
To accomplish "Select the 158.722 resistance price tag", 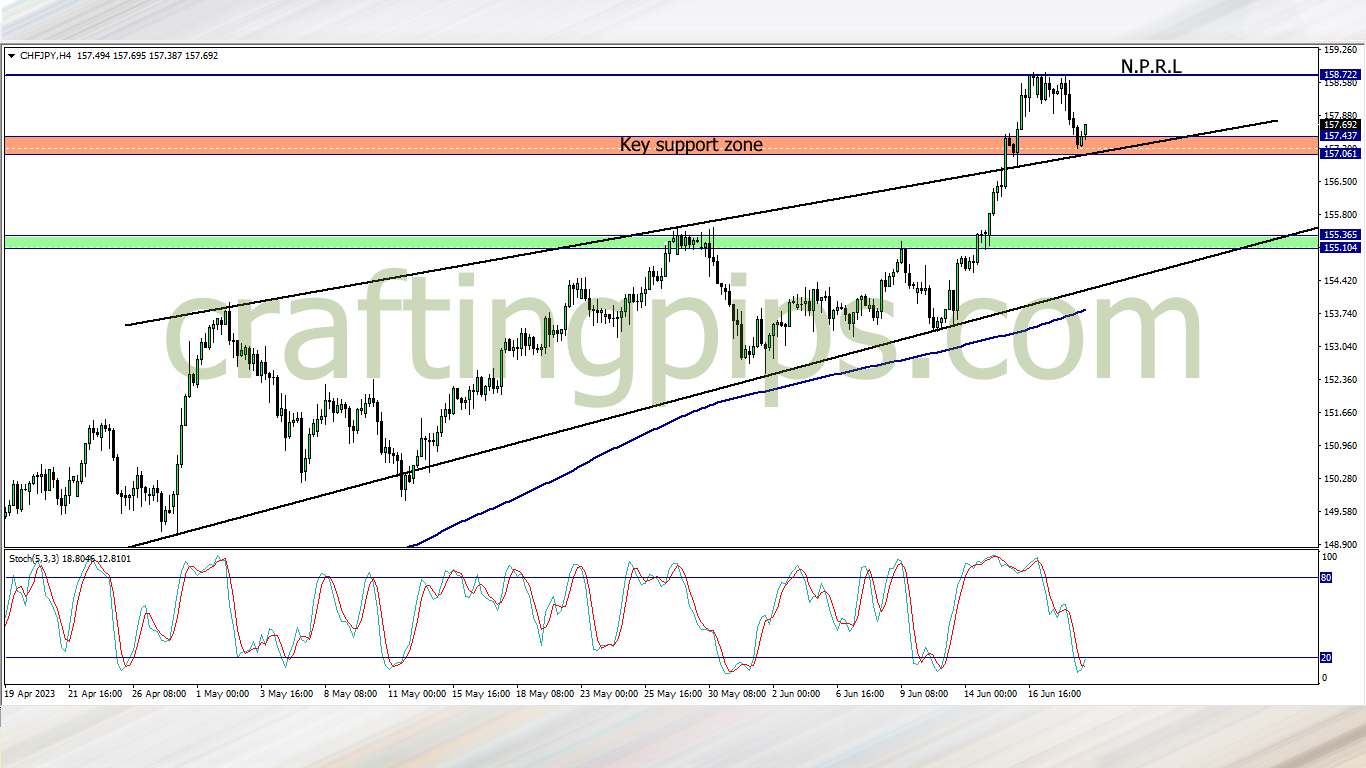I will tap(1340, 75).
